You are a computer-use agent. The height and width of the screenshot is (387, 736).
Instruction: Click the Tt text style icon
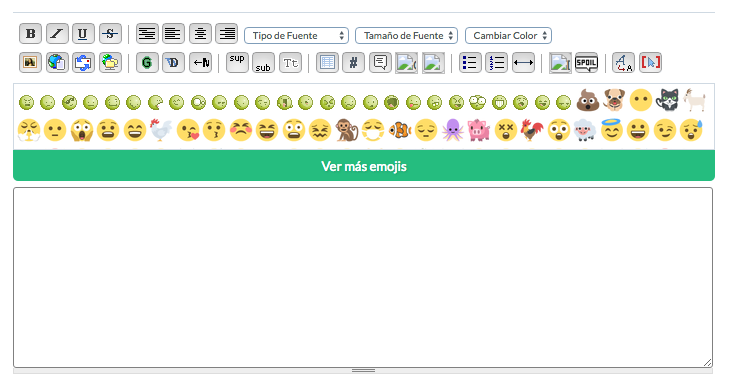click(x=290, y=62)
